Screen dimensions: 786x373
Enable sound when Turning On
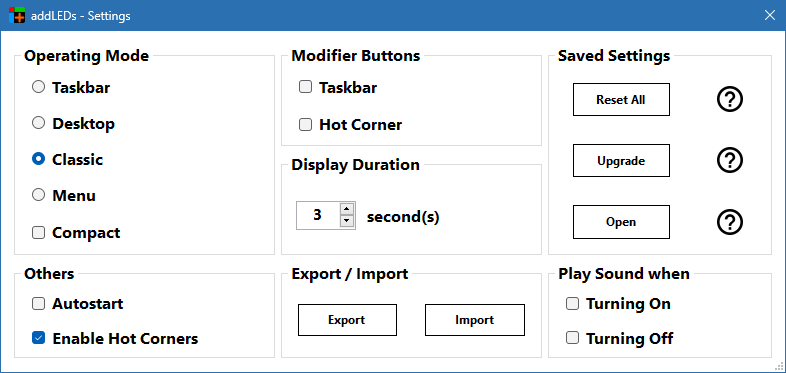click(572, 303)
